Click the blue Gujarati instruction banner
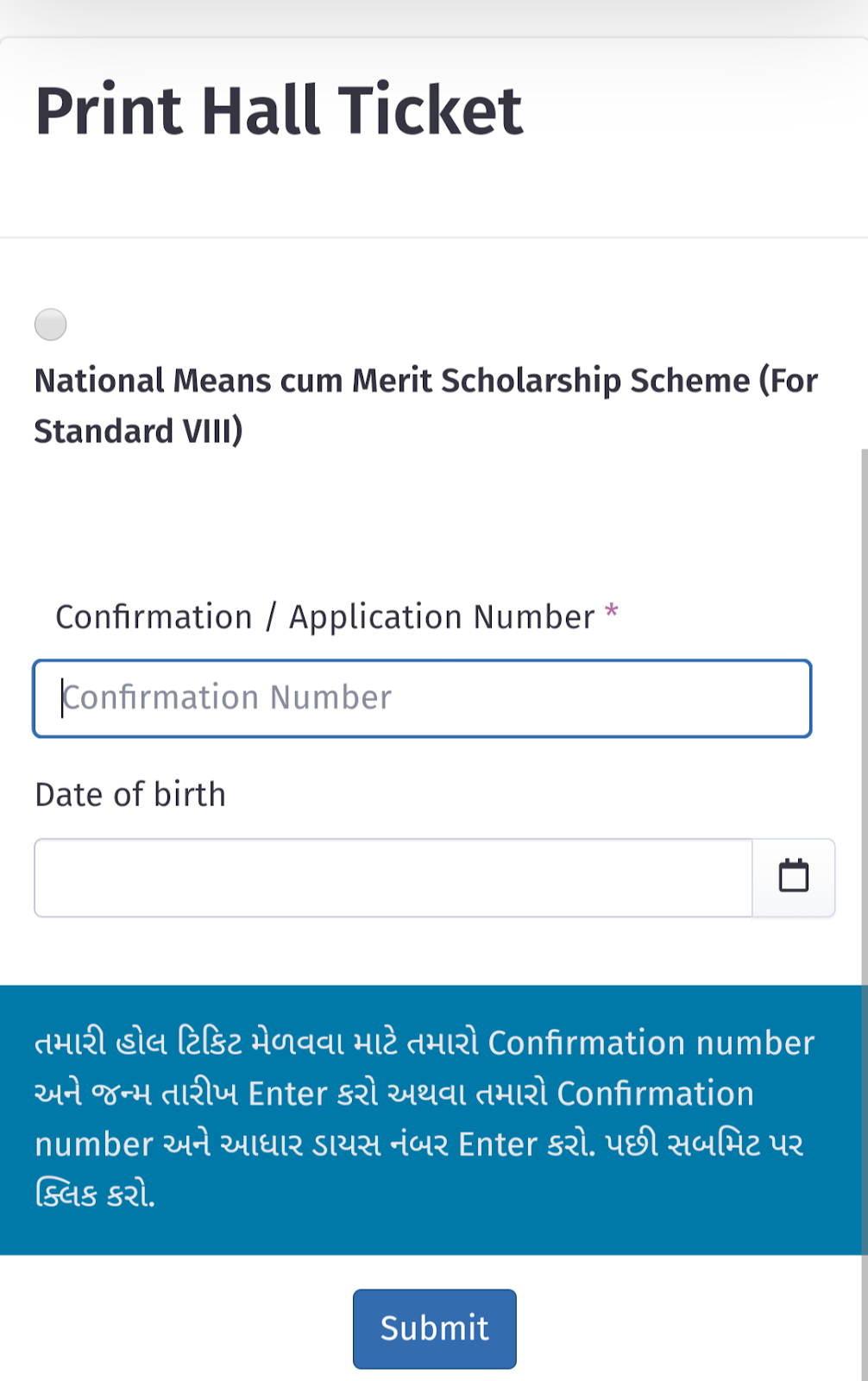Screen dimensions: 868x1381 click(x=431, y=1119)
